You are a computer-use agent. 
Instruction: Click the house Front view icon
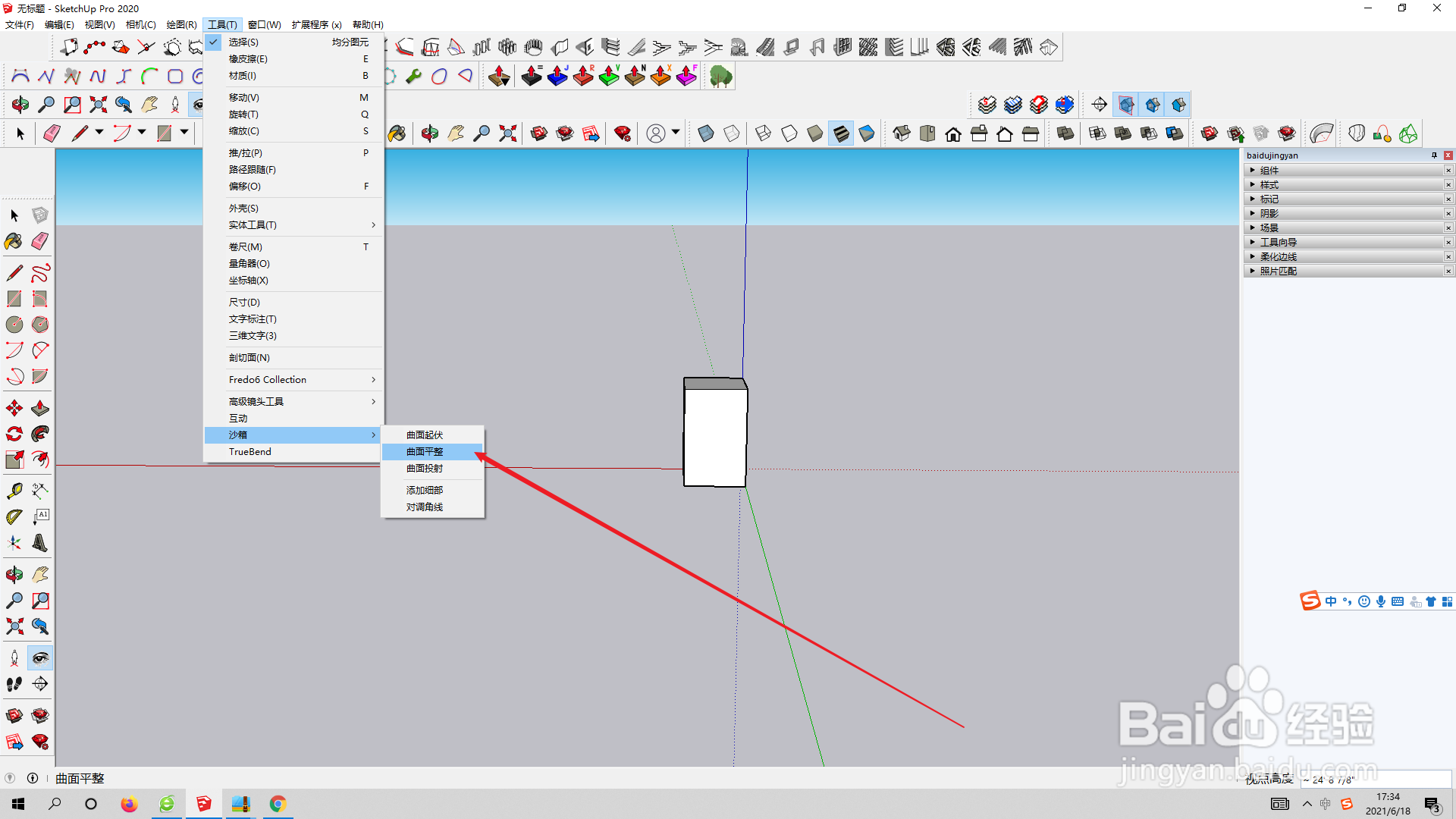[x=953, y=134]
